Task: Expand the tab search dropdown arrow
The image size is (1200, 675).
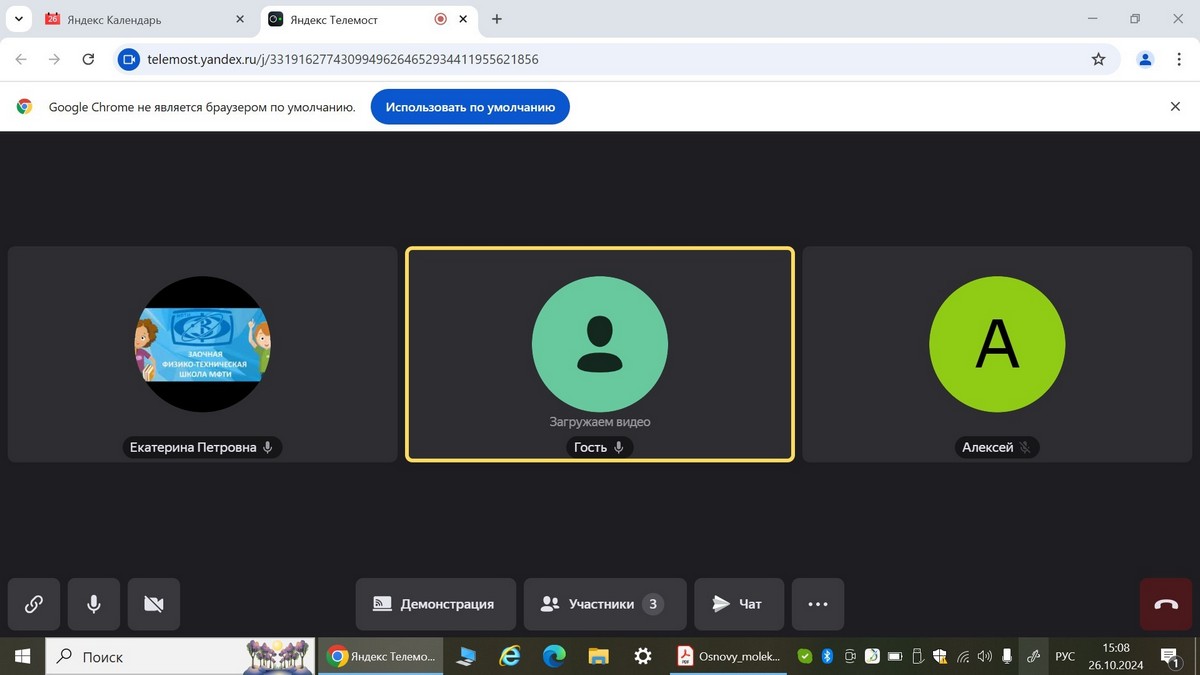Action: [18, 19]
